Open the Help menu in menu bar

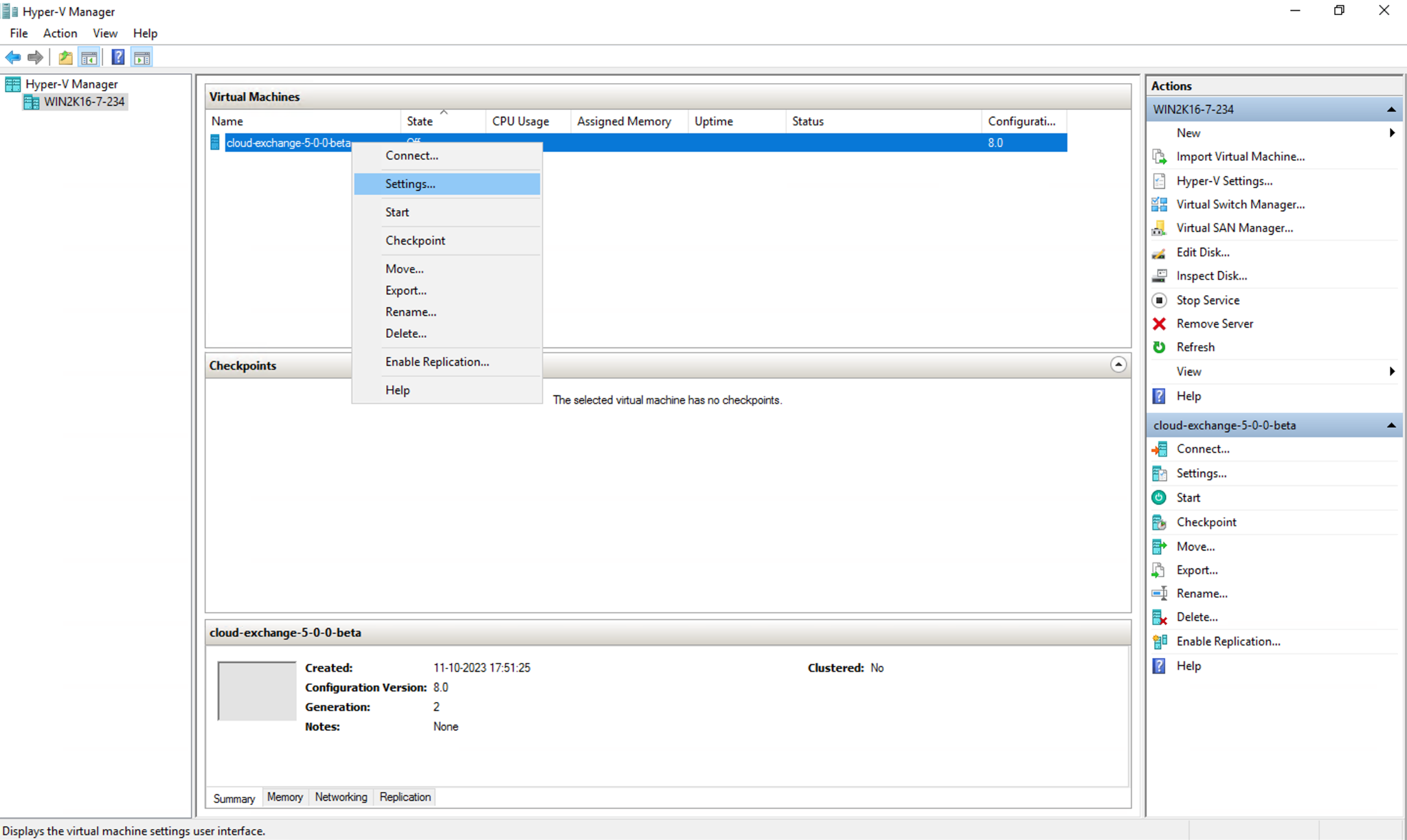[145, 33]
